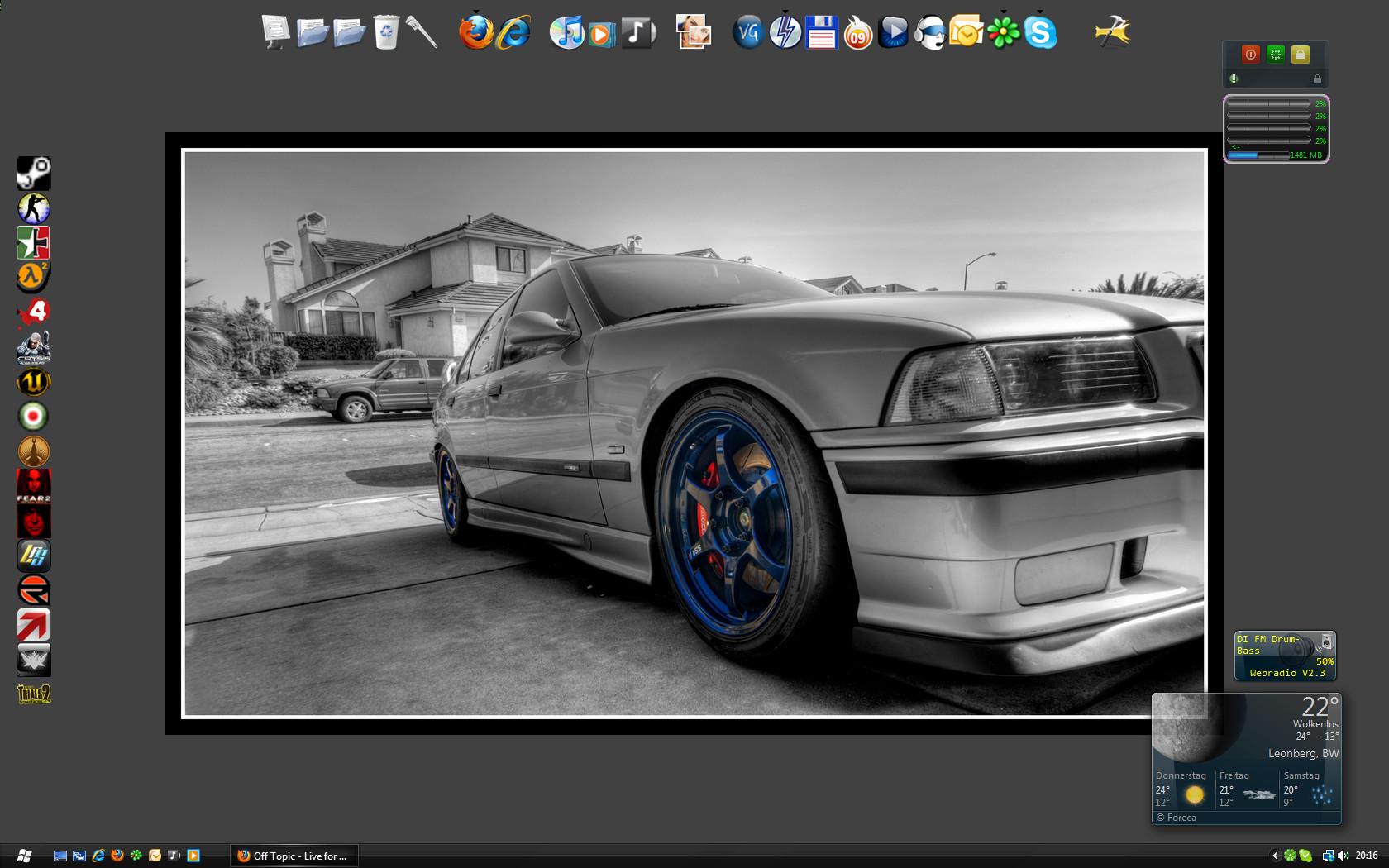This screenshot has width=1389, height=868.
Task: Open Internet Explorer from quick launch
Action: tap(98, 856)
